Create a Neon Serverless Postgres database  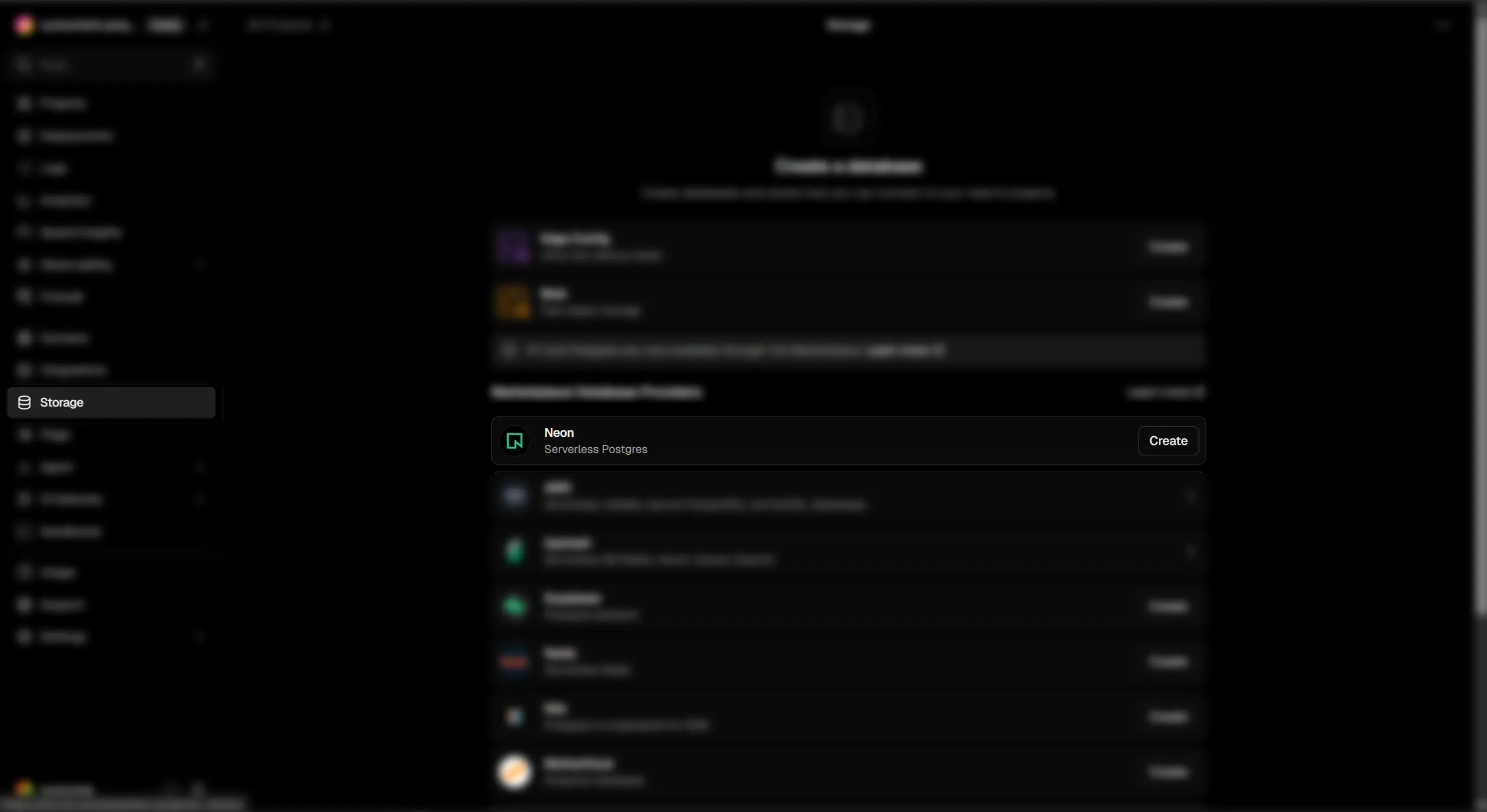coord(1168,441)
